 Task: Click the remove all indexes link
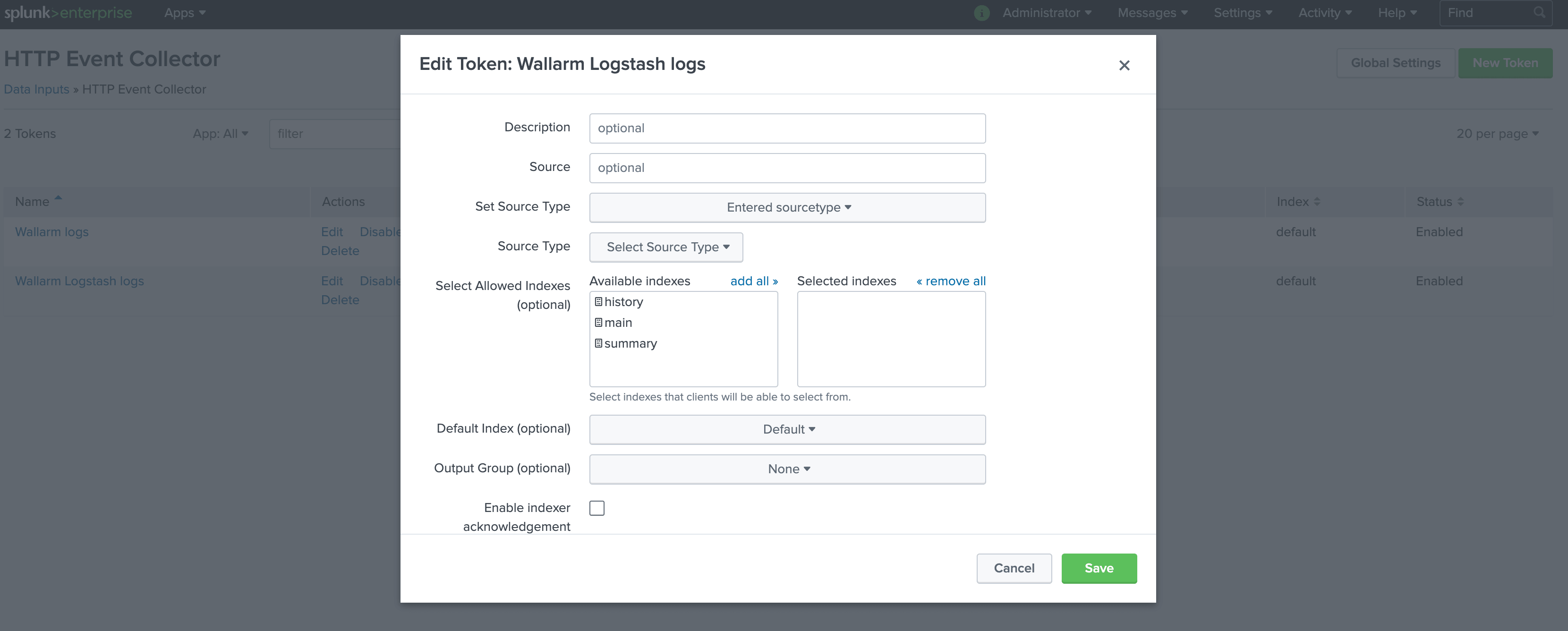click(x=951, y=281)
